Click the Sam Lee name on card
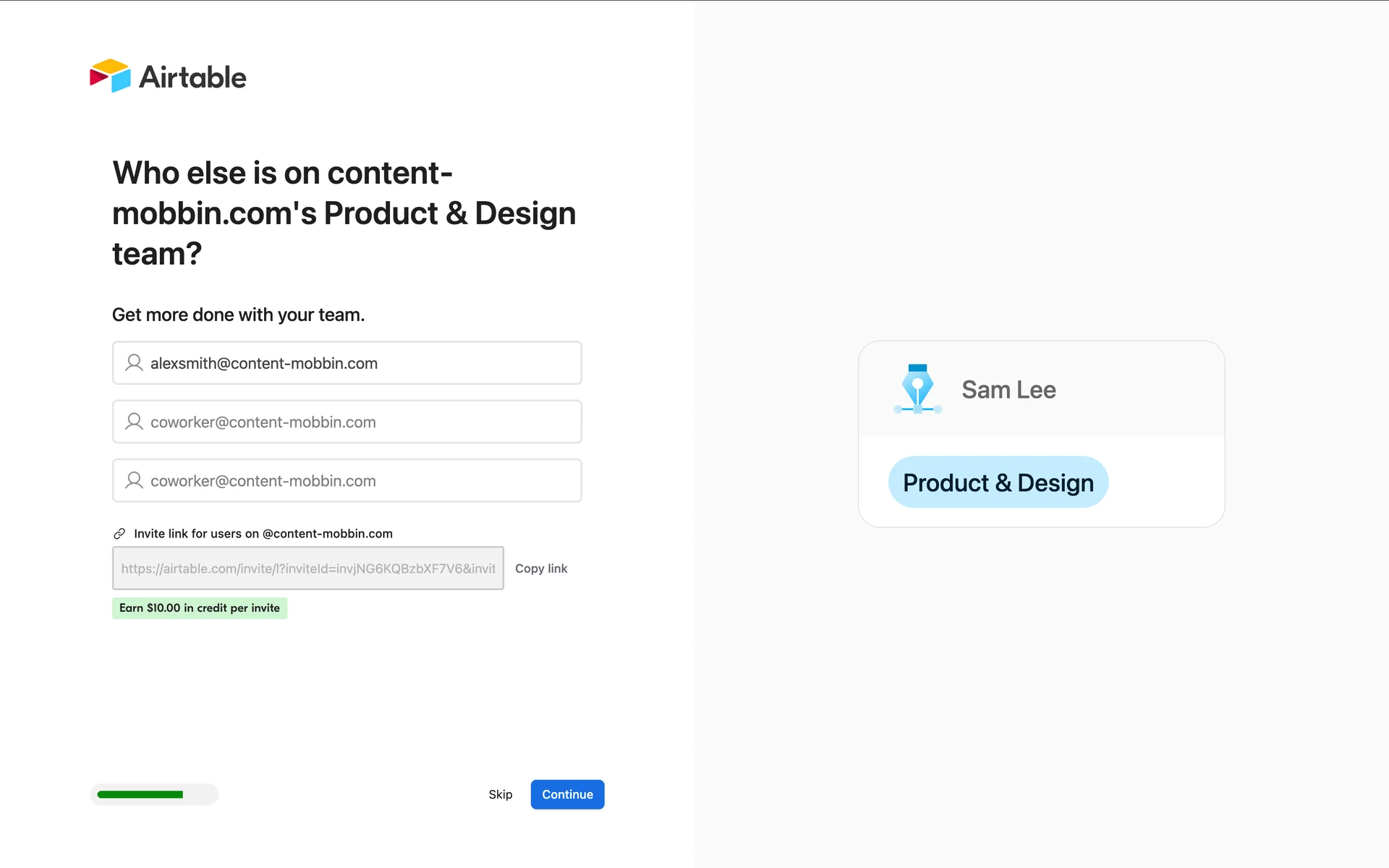The image size is (1389, 868). [1008, 390]
